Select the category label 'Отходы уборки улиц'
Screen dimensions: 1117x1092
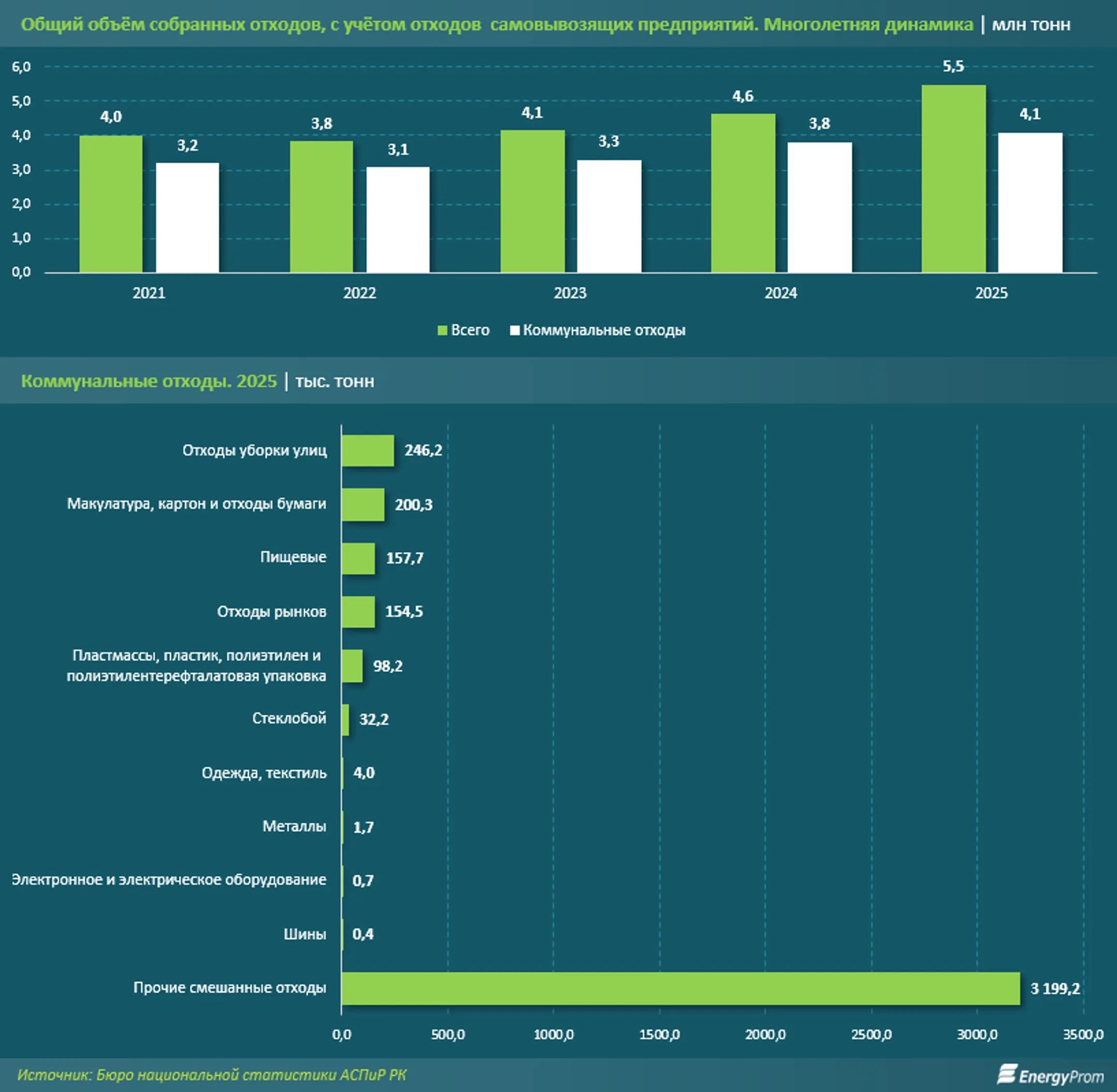coord(255,451)
